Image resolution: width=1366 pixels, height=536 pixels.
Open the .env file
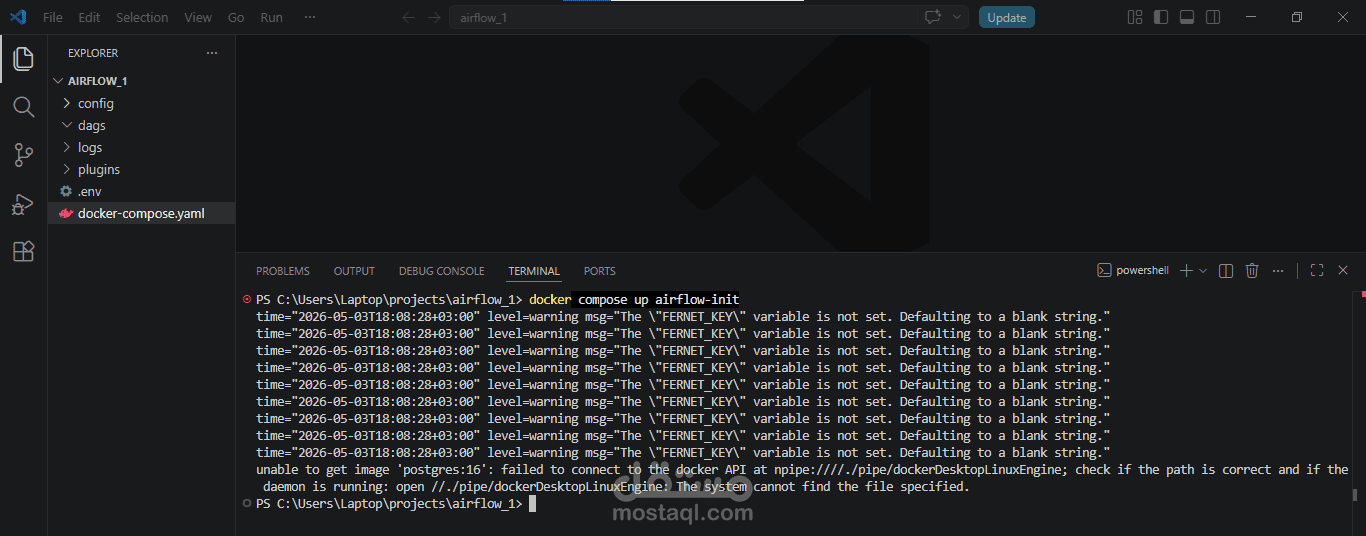click(141, 191)
